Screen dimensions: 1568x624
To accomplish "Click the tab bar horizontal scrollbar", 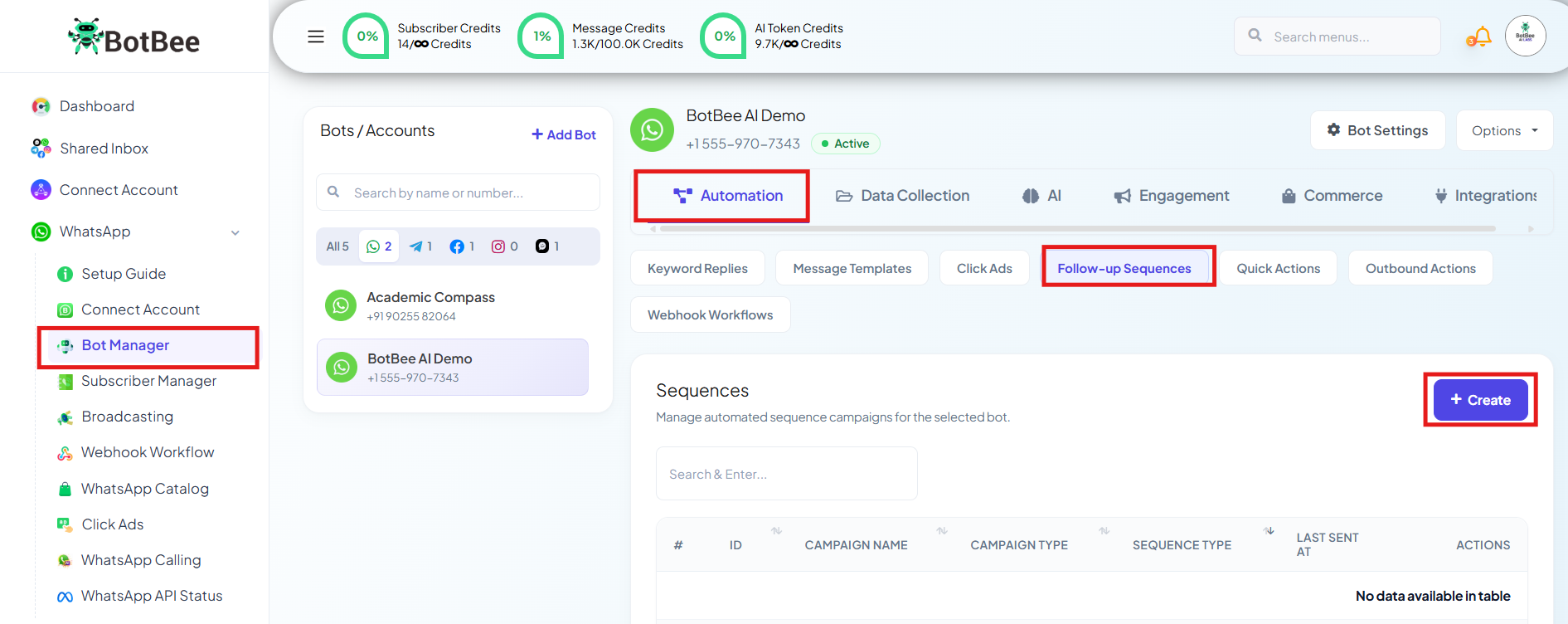I will [1078, 228].
